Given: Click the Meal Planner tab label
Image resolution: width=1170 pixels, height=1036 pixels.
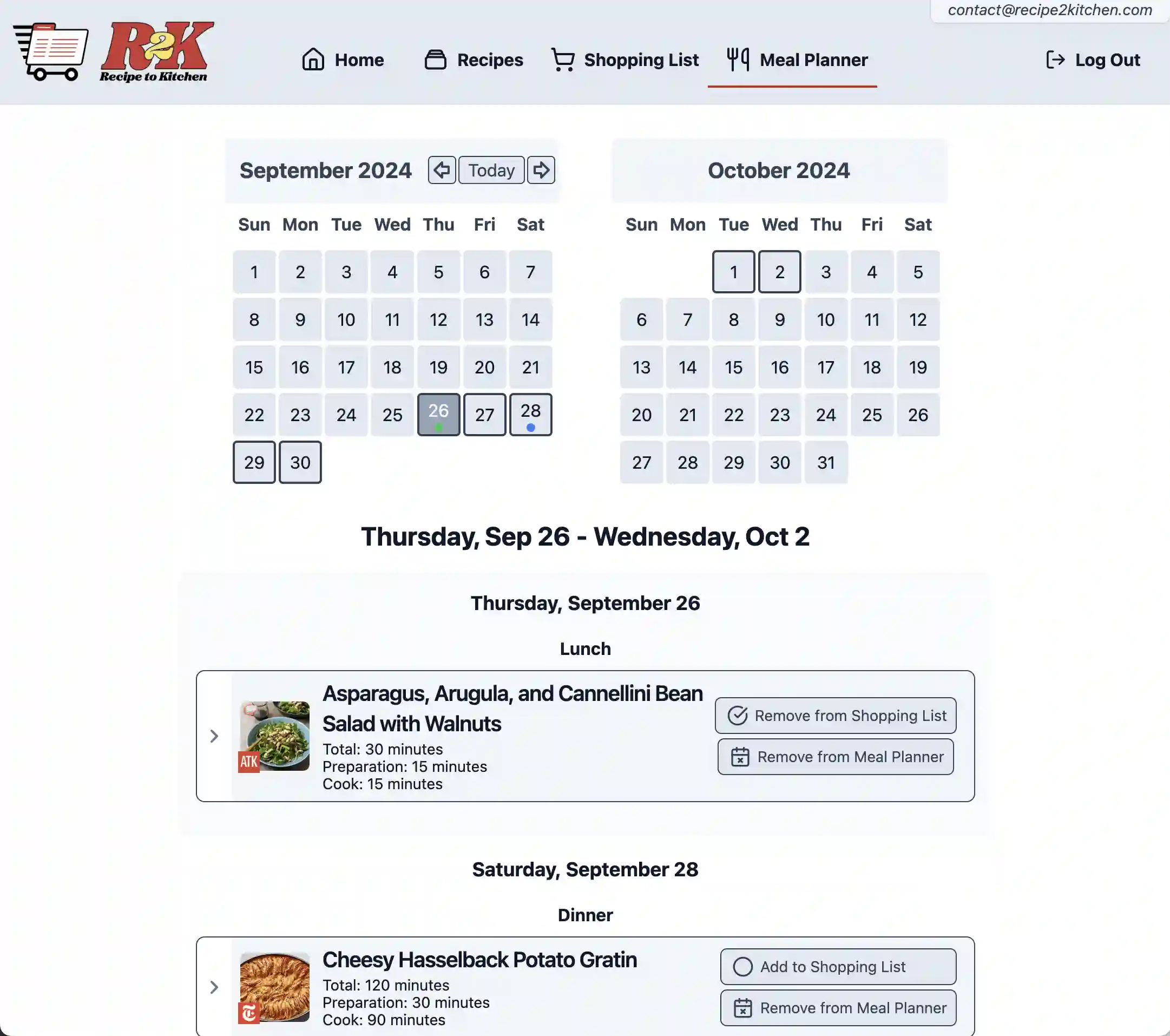Looking at the screenshot, I should tap(813, 59).
